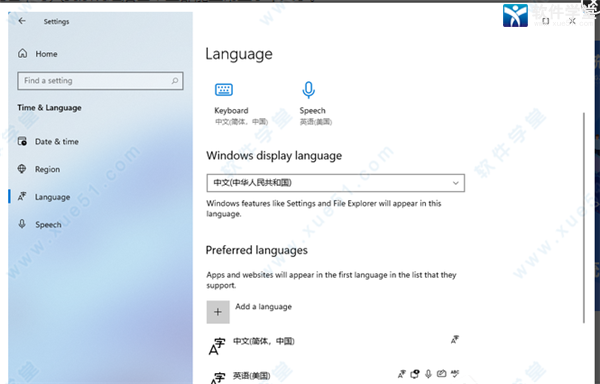The image size is (600, 384).
Task: Open Speech settings in the sidebar
Action: click(x=48, y=225)
